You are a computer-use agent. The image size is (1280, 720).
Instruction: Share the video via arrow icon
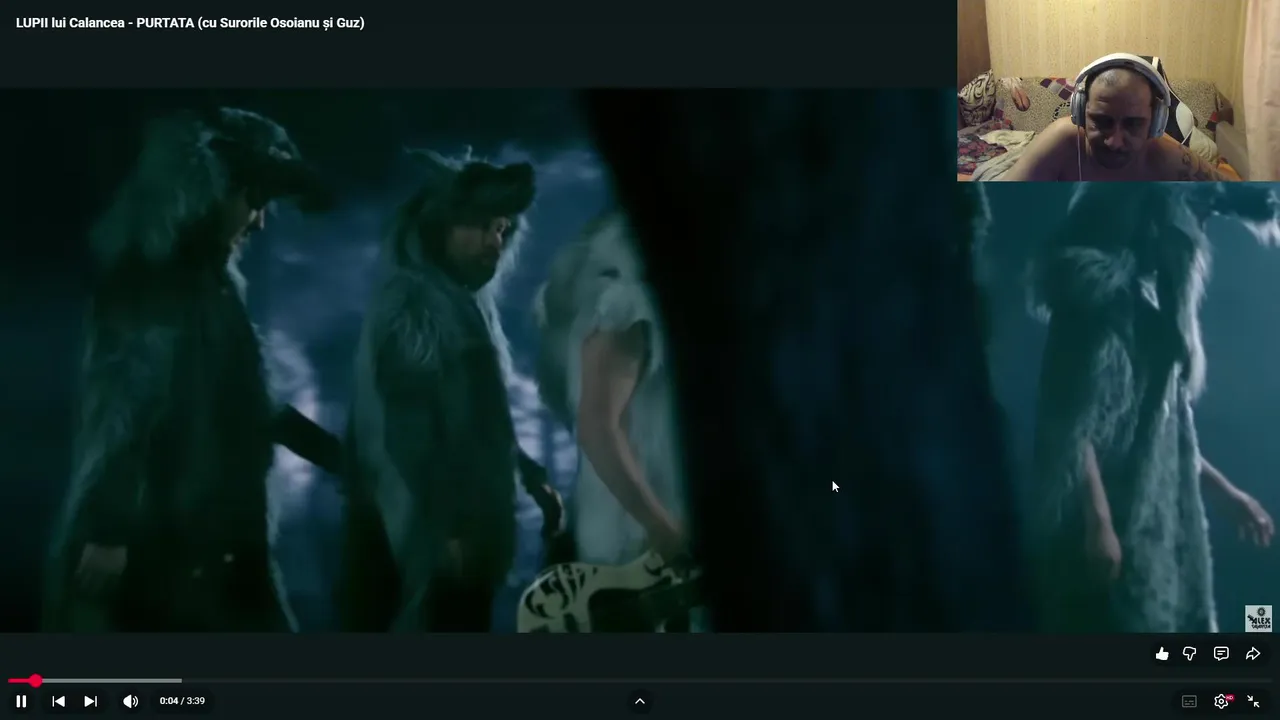1253,654
